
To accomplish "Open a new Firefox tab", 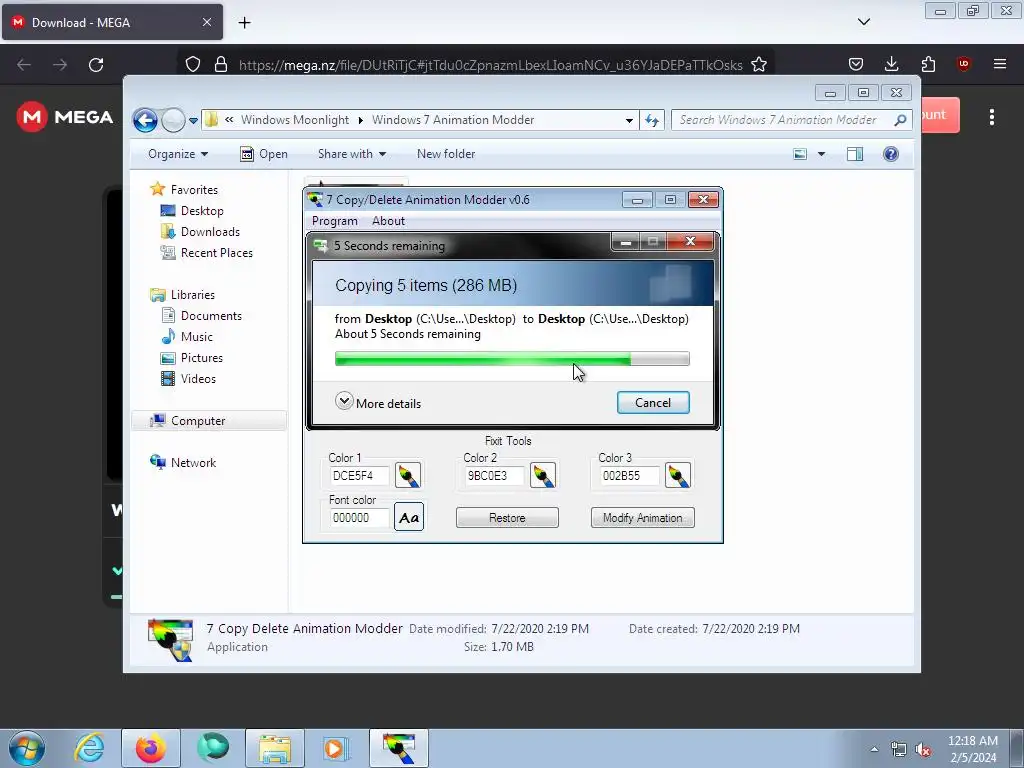I will [x=244, y=23].
